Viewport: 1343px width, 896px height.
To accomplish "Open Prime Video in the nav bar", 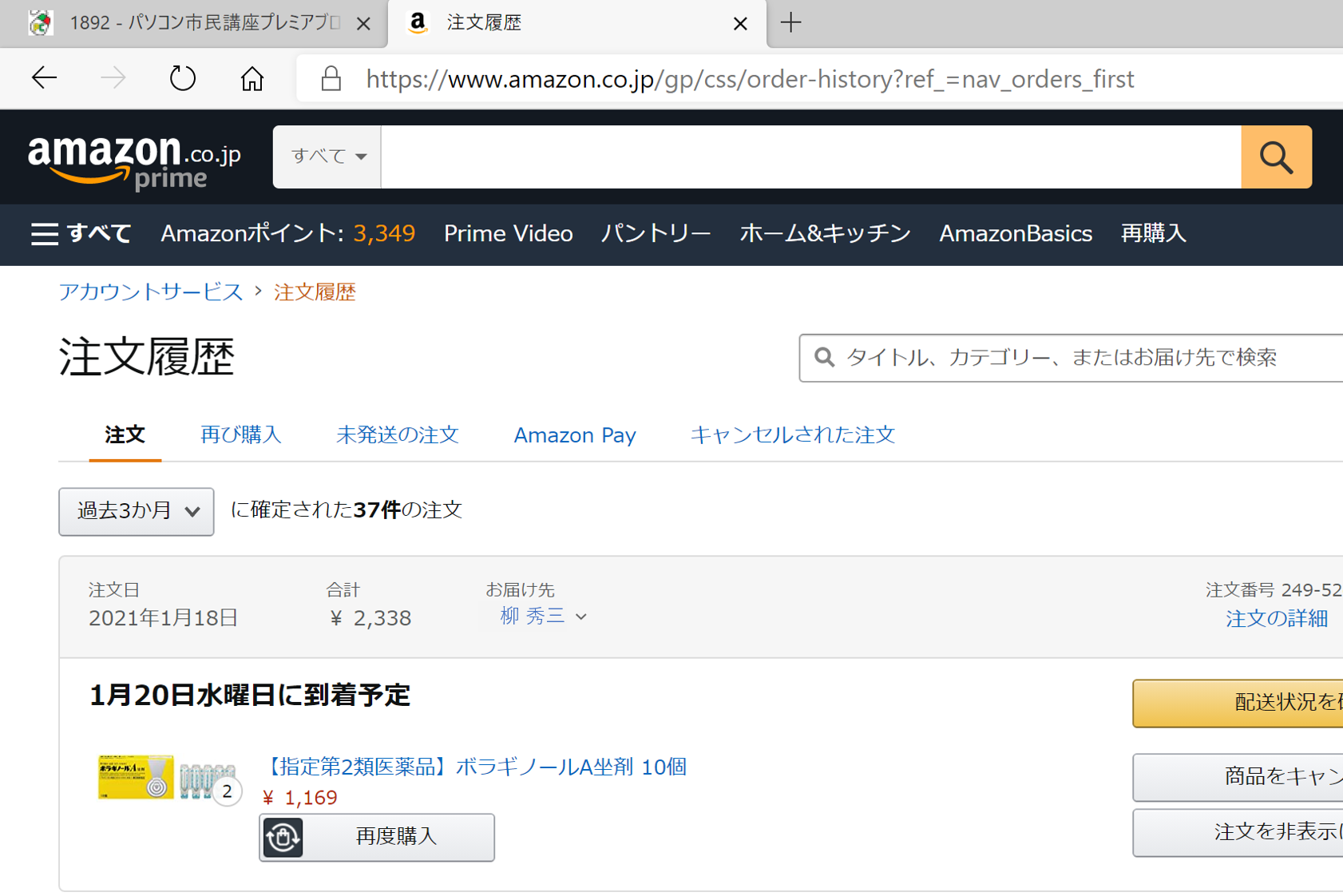I will [x=509, y=233].
